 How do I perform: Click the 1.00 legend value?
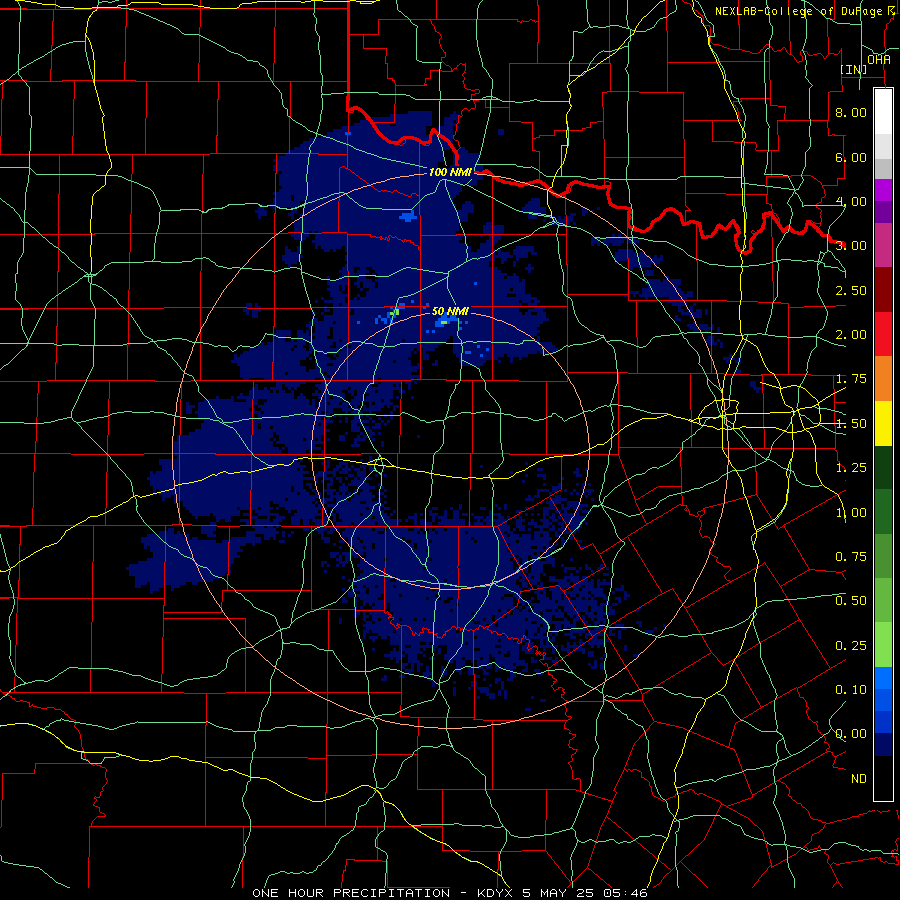click(851, 513)
